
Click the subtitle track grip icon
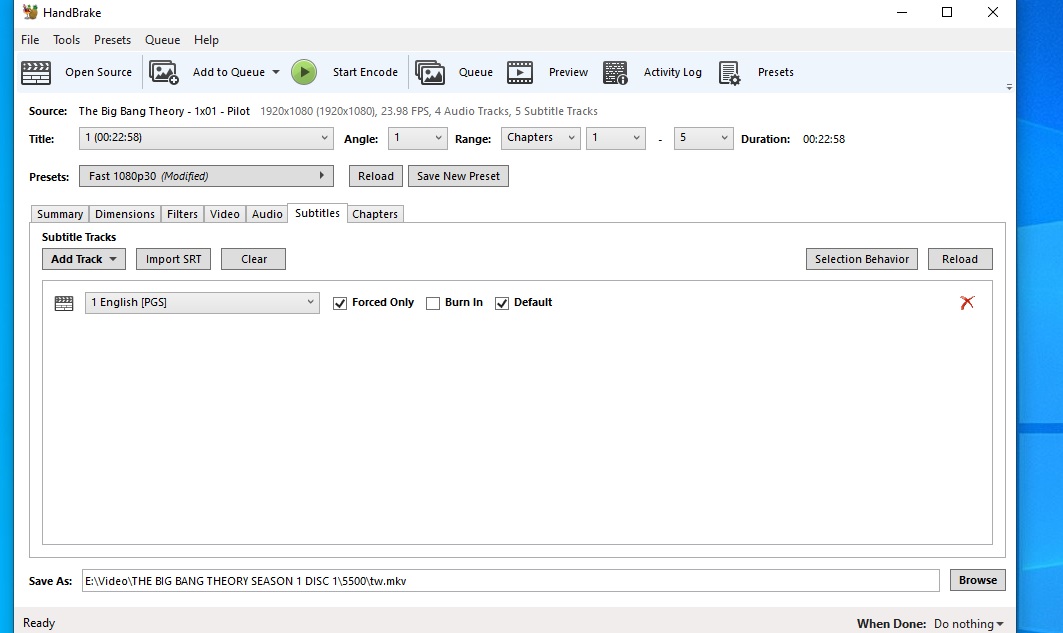[64, 303]
